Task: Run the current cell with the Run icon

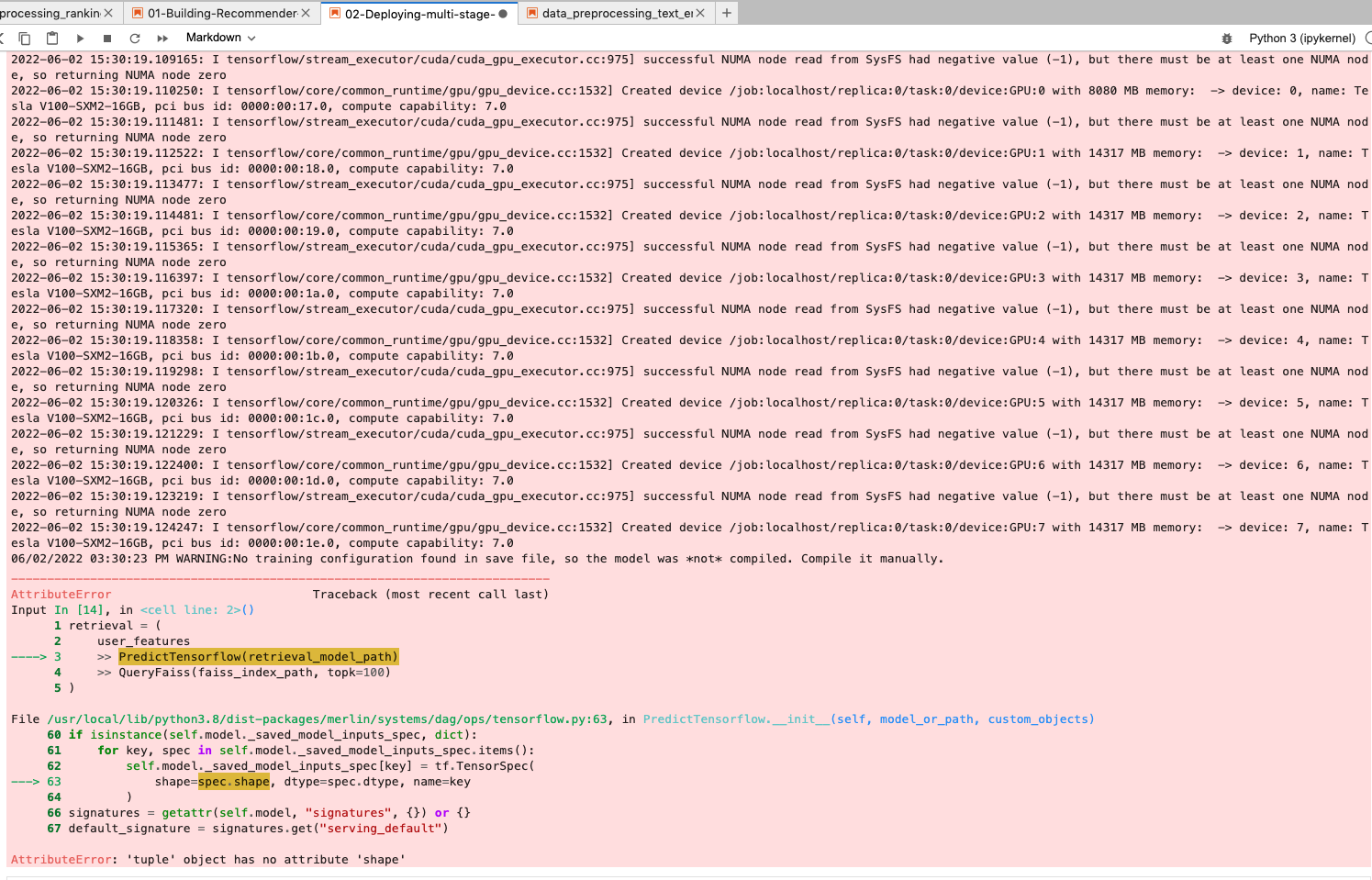Action: coord(80,38)
